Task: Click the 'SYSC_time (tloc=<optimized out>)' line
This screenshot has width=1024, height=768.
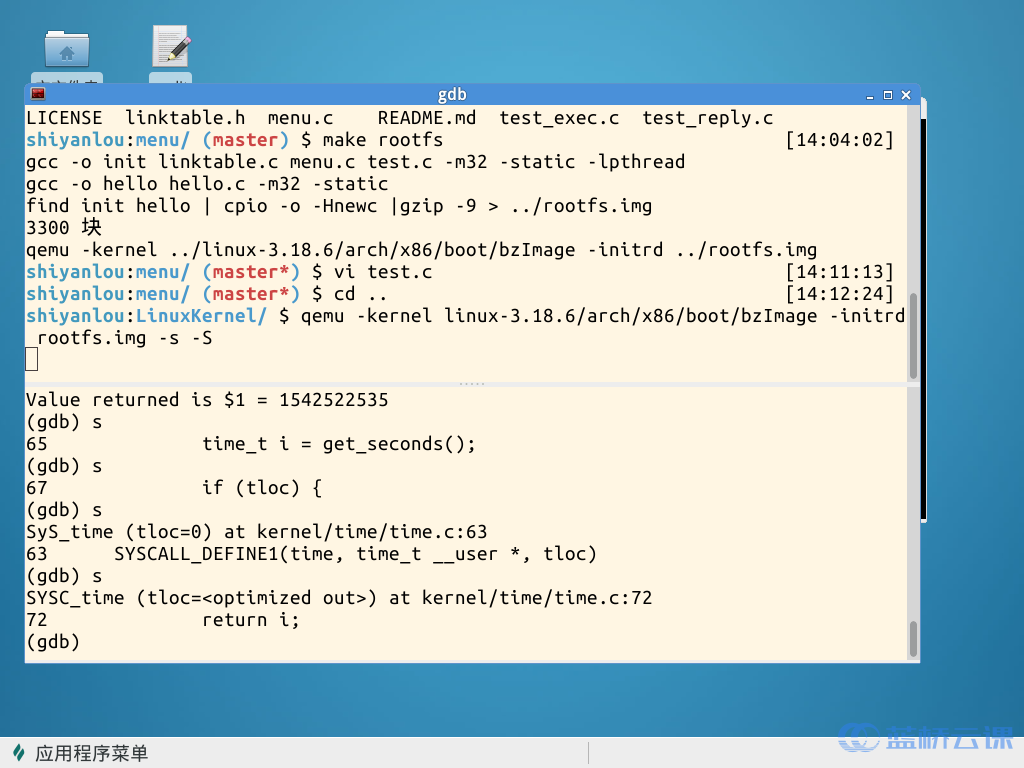Action: pyautogui.click(x=339, y=598)
